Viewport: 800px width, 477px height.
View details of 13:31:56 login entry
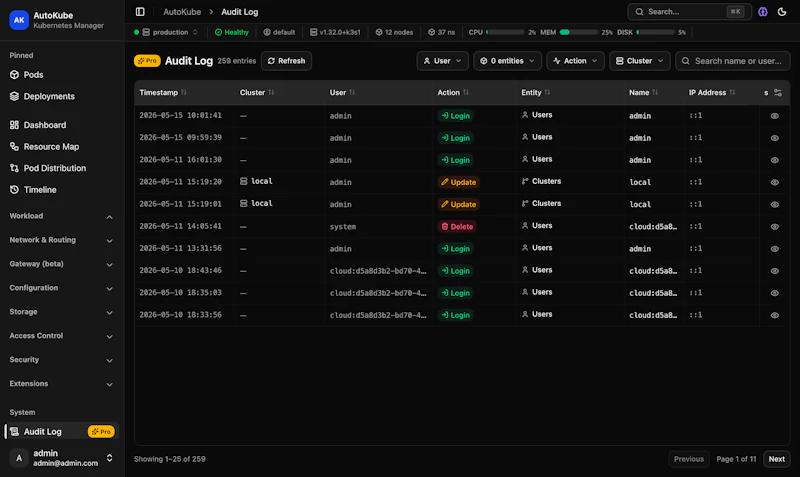pyautogui.click(x=774, y=249)
